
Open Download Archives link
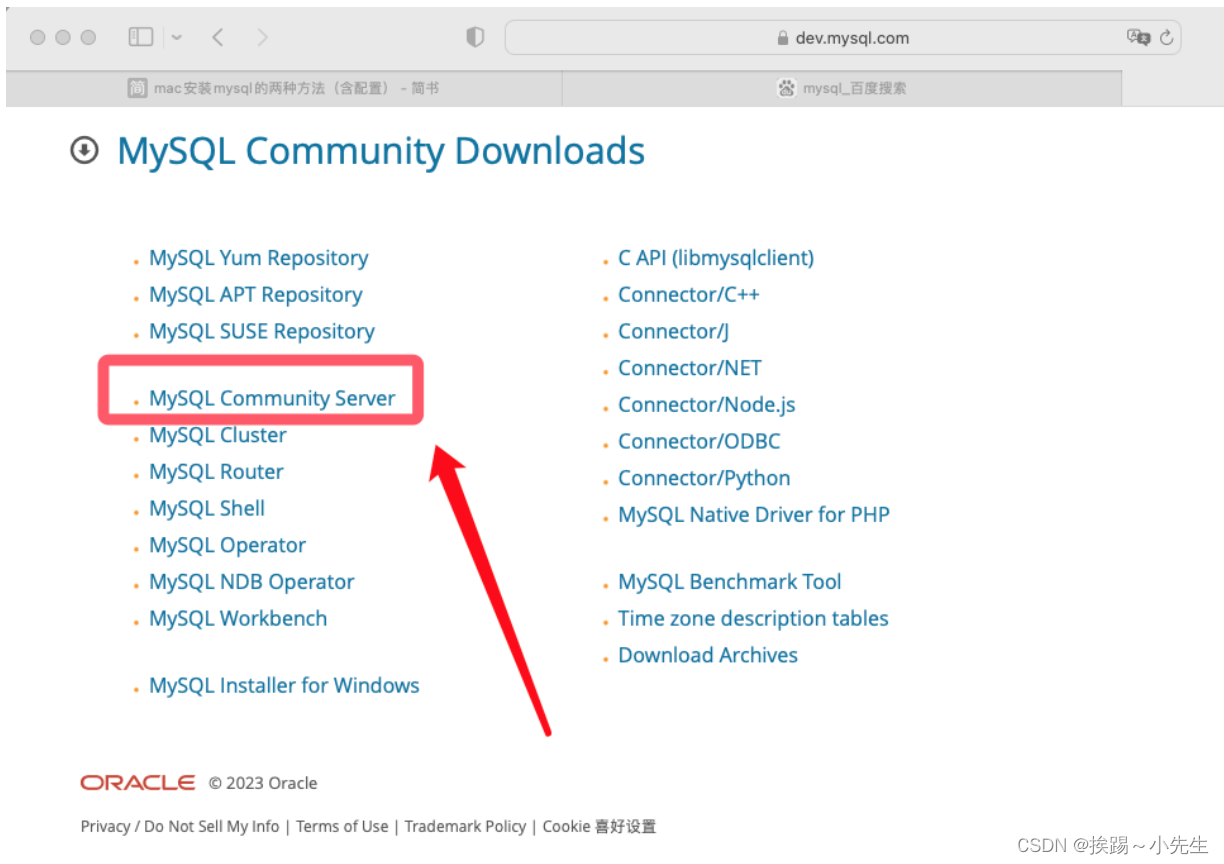(708, 656)
